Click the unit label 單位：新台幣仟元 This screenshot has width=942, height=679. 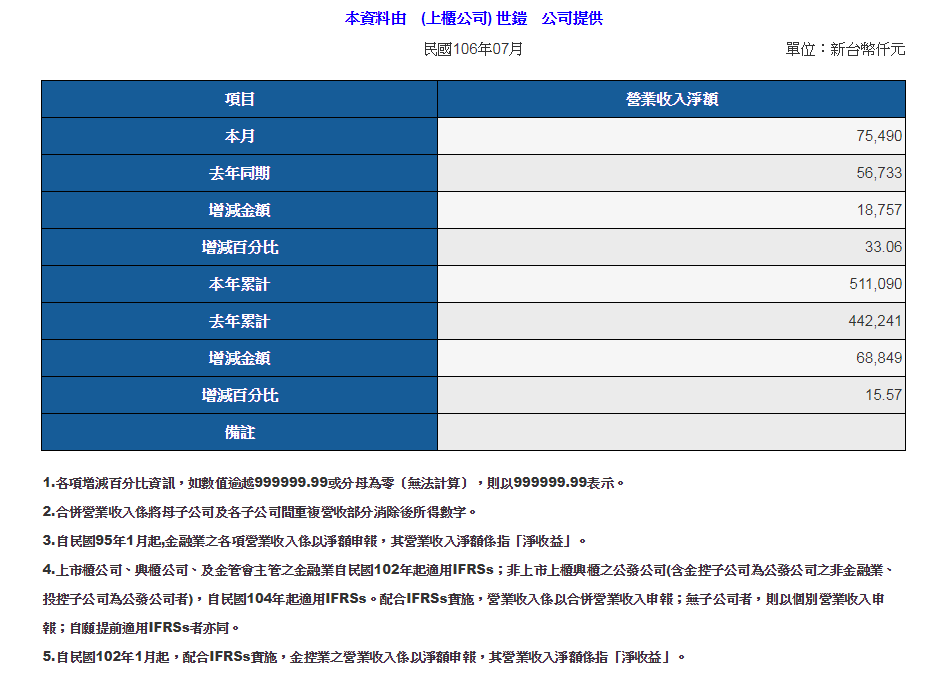(845, 48)
